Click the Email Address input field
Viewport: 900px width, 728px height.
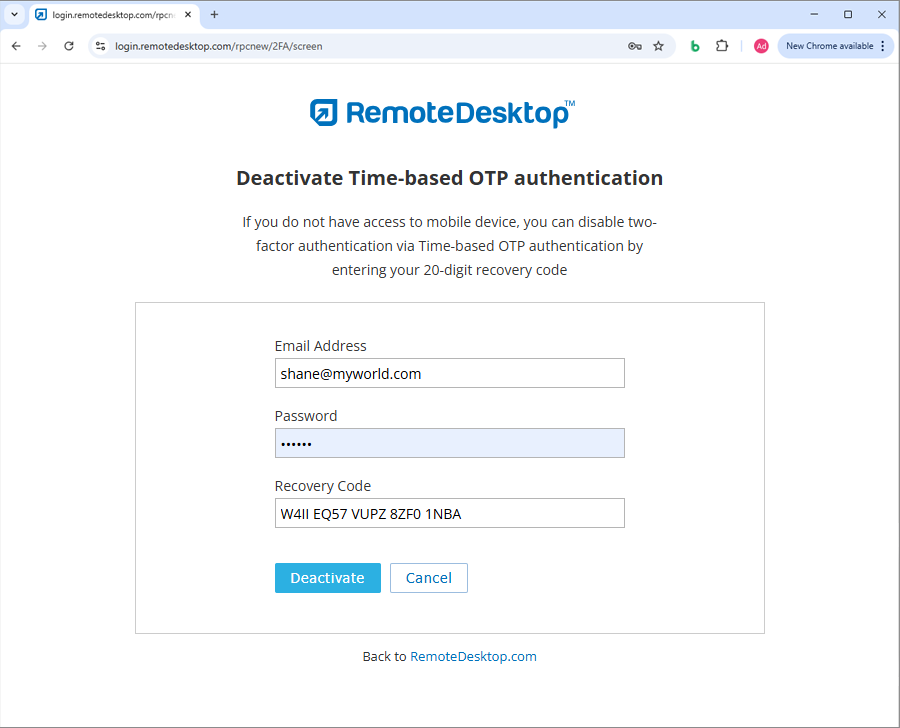pos(449,373)
